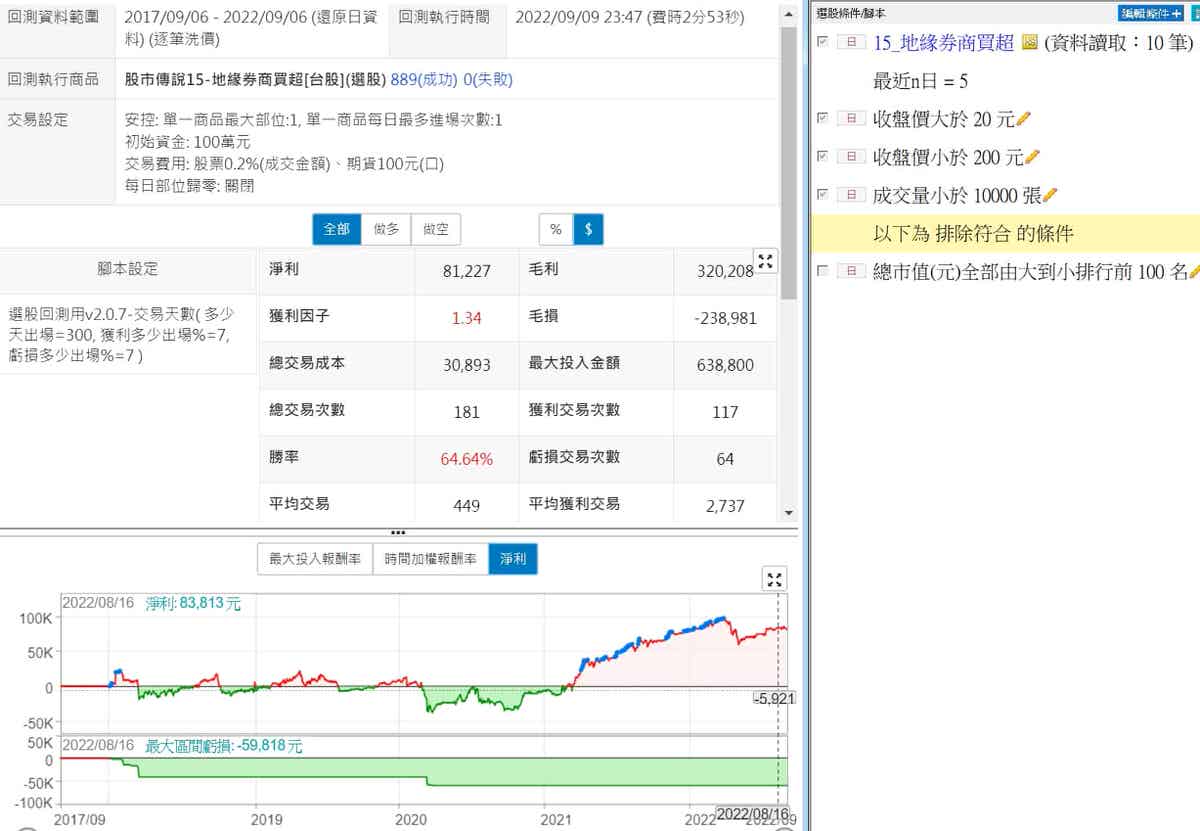This screenshot has width=1200, height=831.
Task: Click pencil icon next to 成交量小於 10000 張
Action: point(1050,195)
